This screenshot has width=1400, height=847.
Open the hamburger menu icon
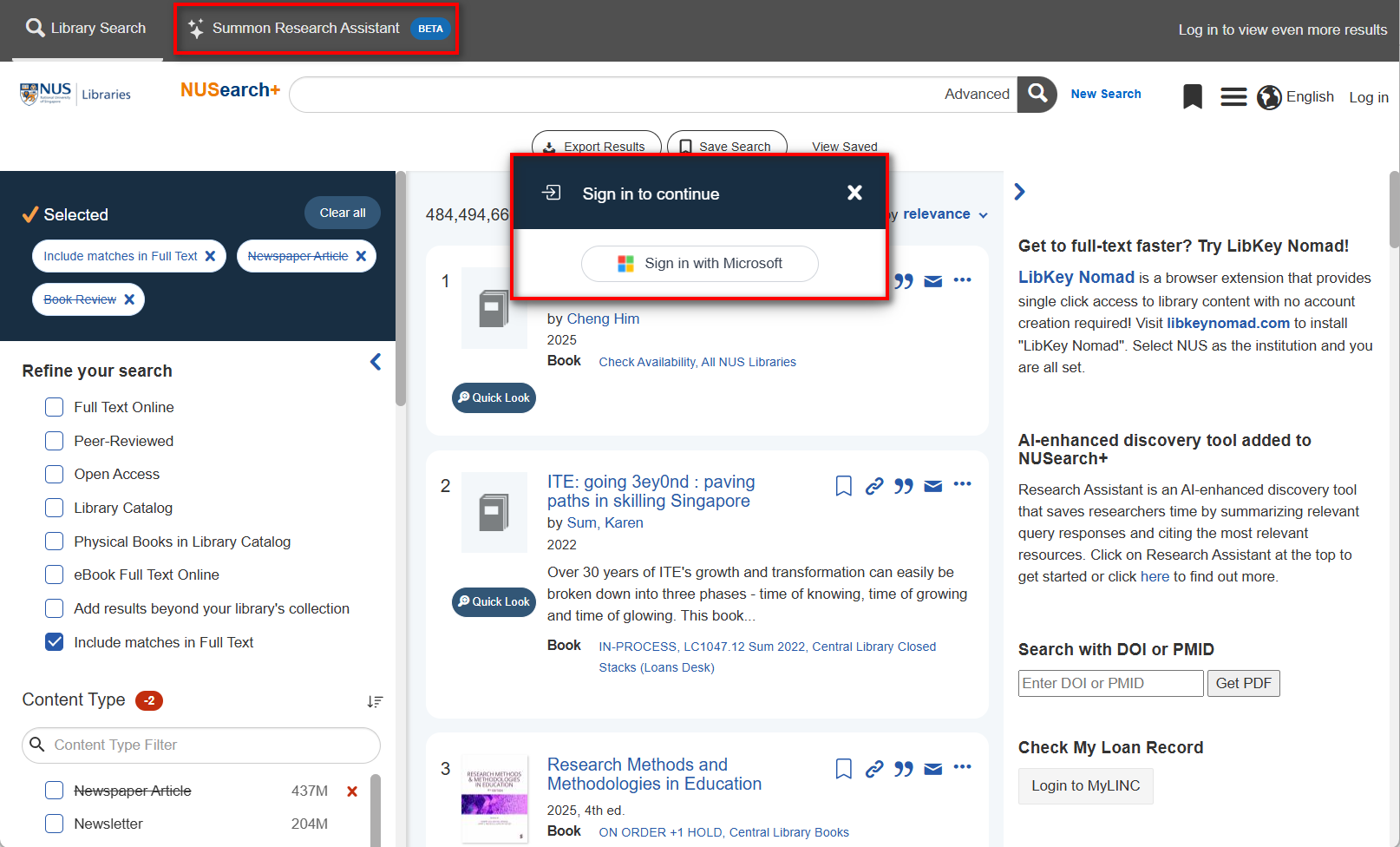coord(1233,96)
